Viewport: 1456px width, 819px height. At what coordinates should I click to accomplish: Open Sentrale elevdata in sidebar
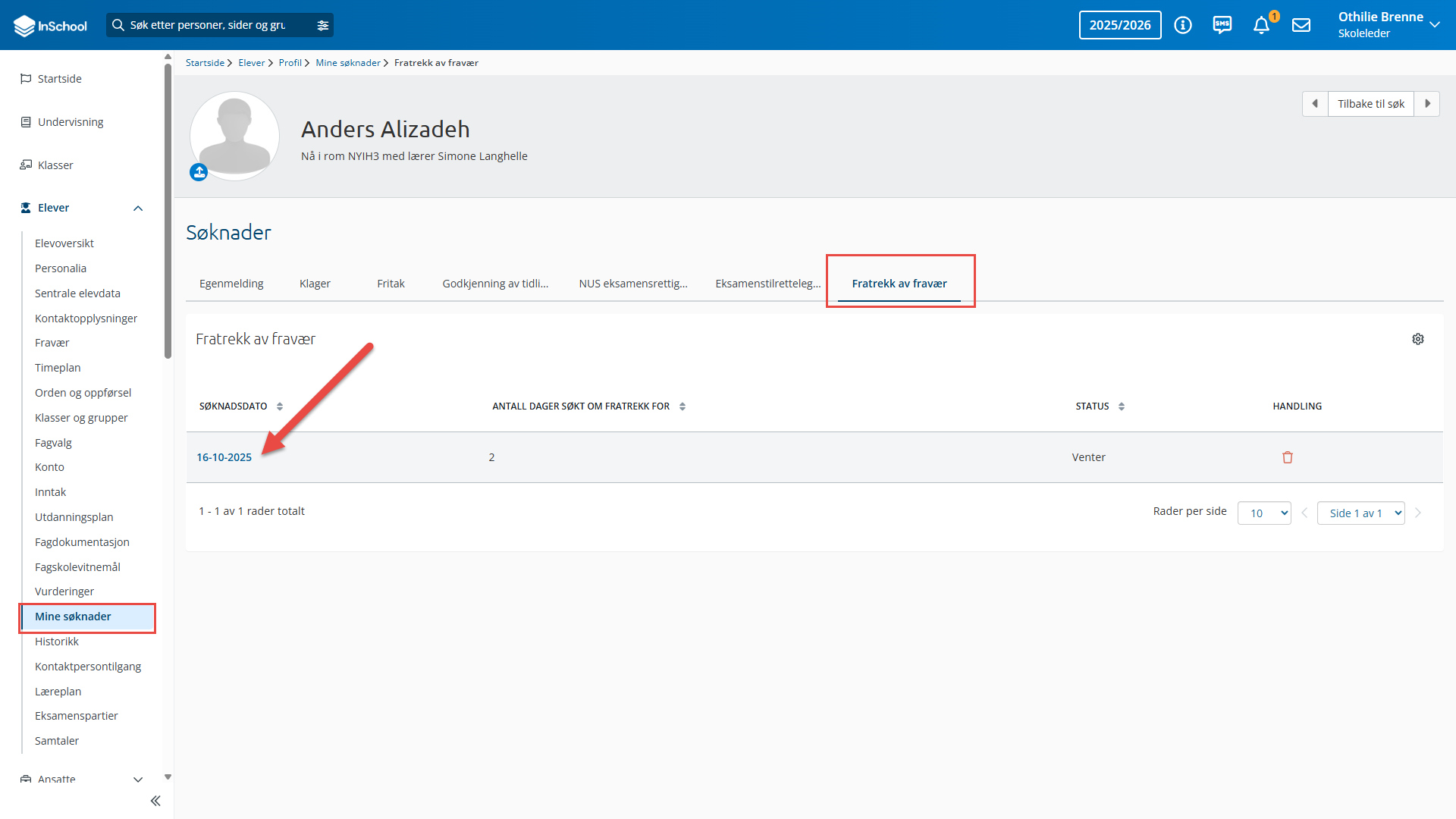click(77, 293)
